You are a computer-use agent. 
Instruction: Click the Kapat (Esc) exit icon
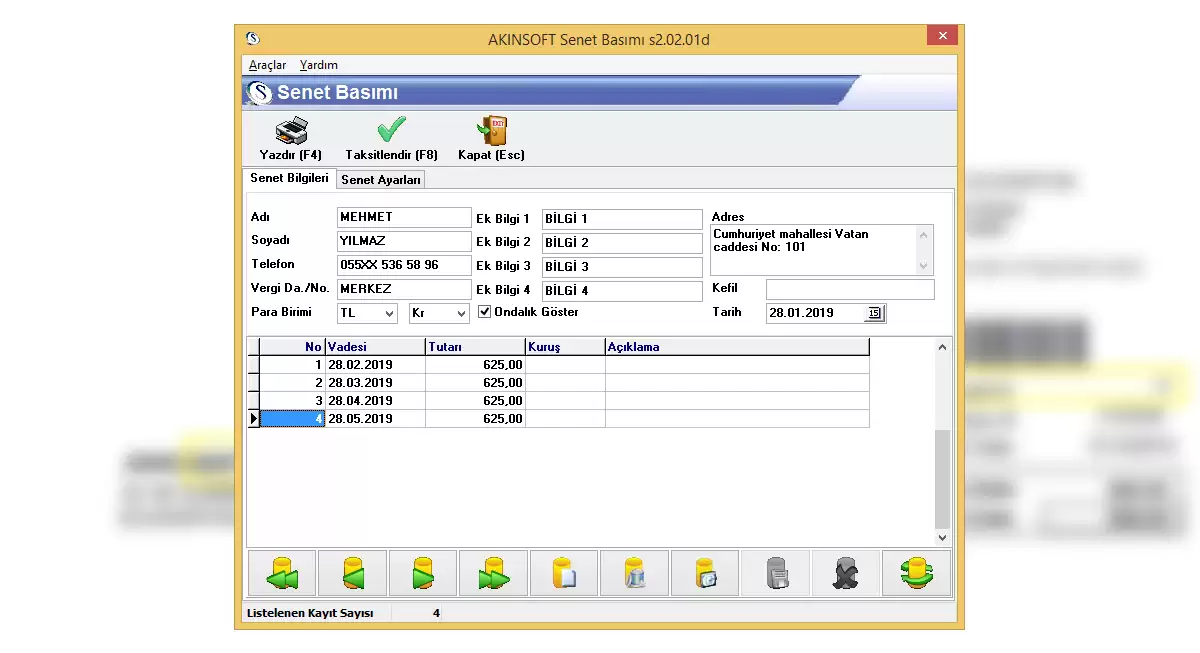pyautogui.click(x=491, y=131)
